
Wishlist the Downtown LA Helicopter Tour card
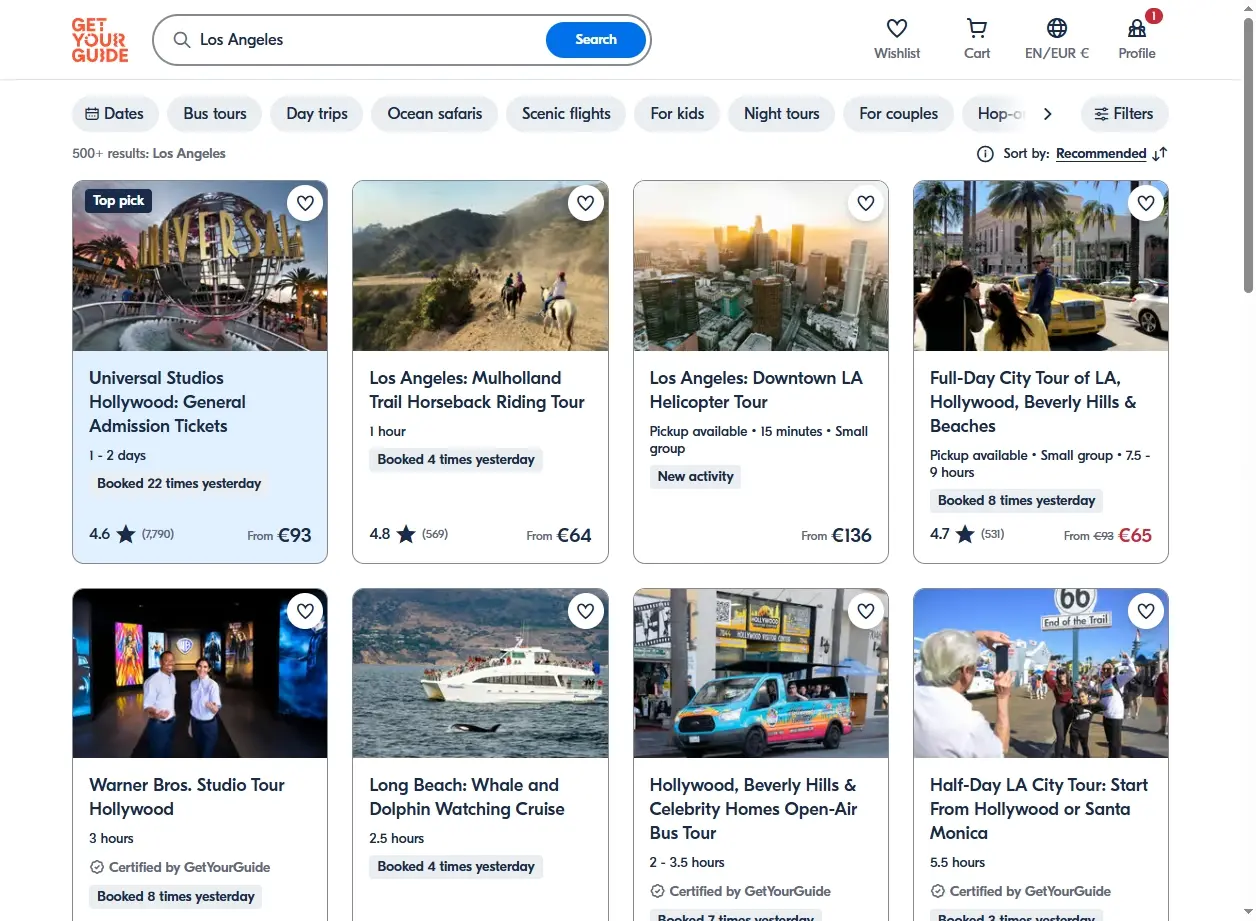click(x=866, y=203)
